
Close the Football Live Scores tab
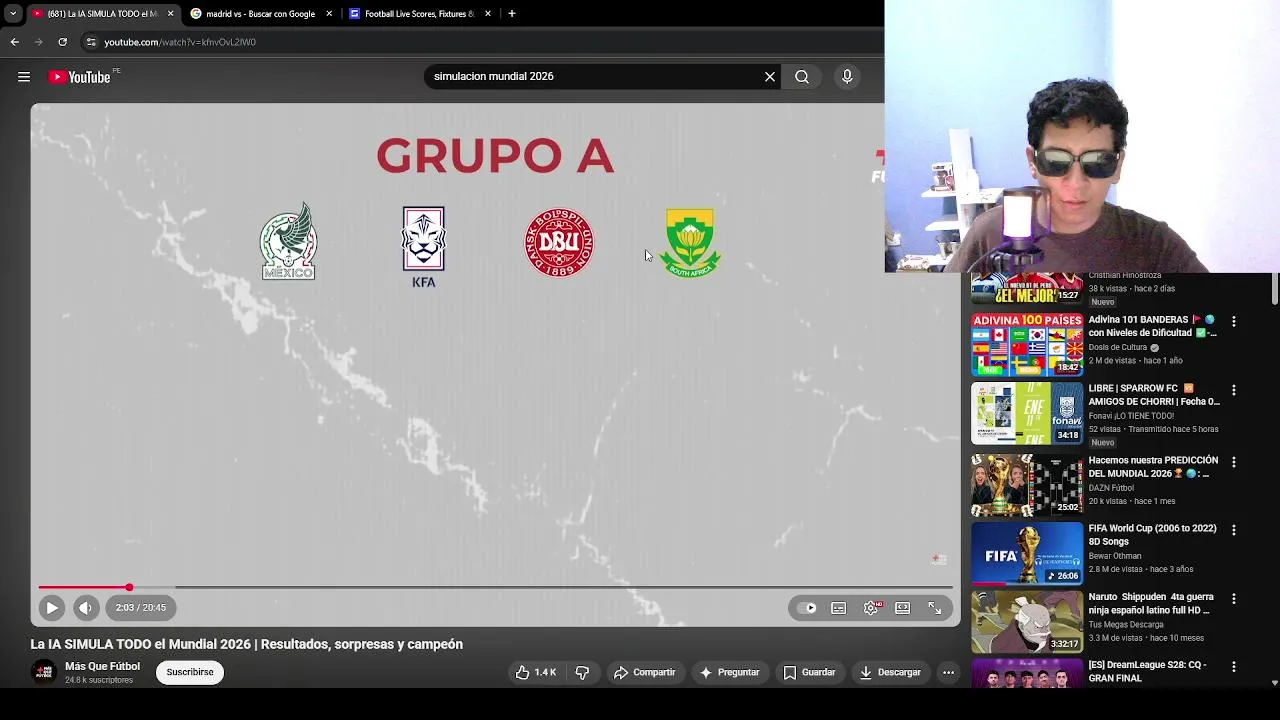click(488, 14)
